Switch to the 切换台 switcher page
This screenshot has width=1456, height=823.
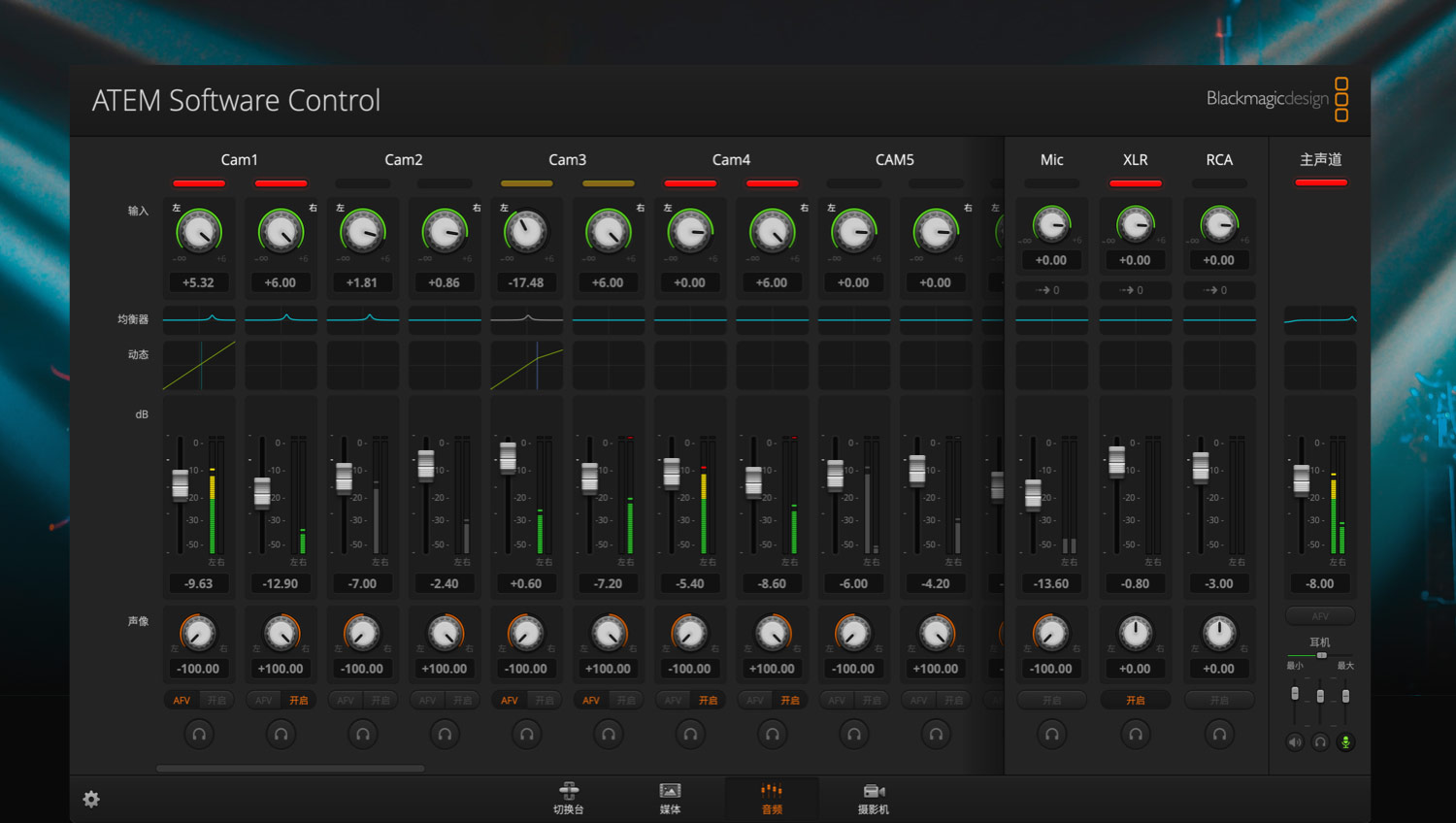click(x=569, y=798)
